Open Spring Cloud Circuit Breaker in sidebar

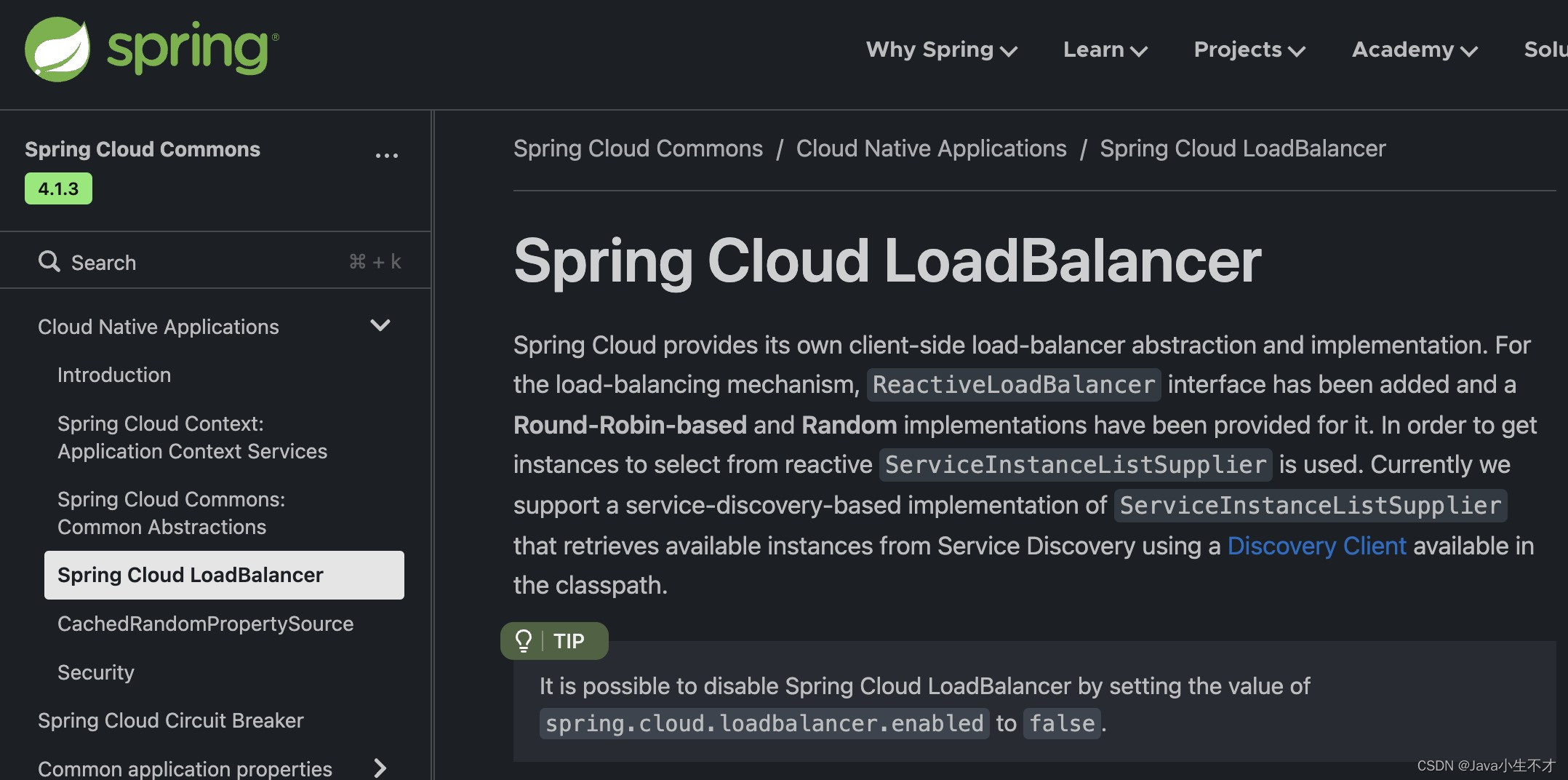pos(170,720)
